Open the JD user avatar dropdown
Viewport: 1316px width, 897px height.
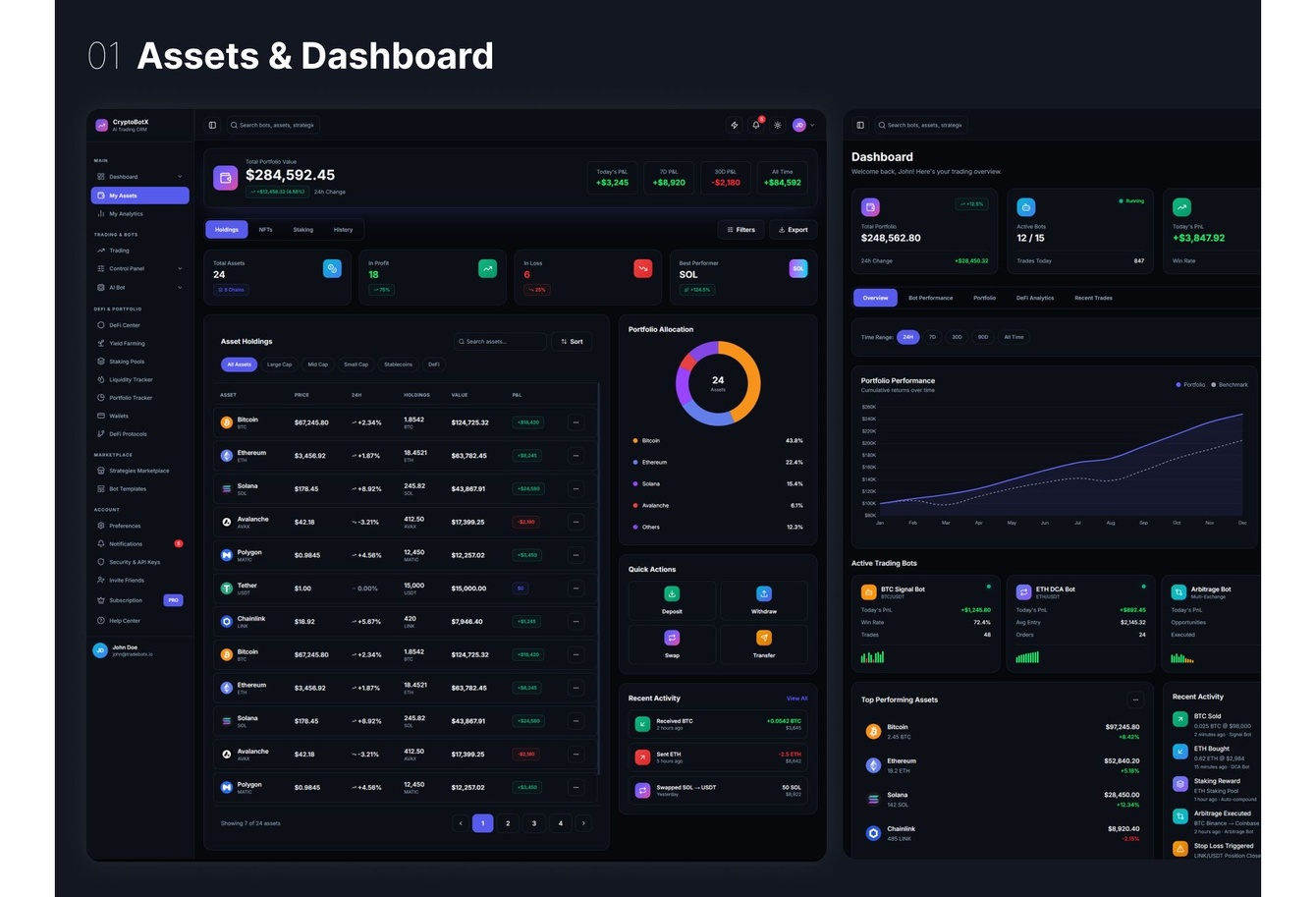click(803, 125)
